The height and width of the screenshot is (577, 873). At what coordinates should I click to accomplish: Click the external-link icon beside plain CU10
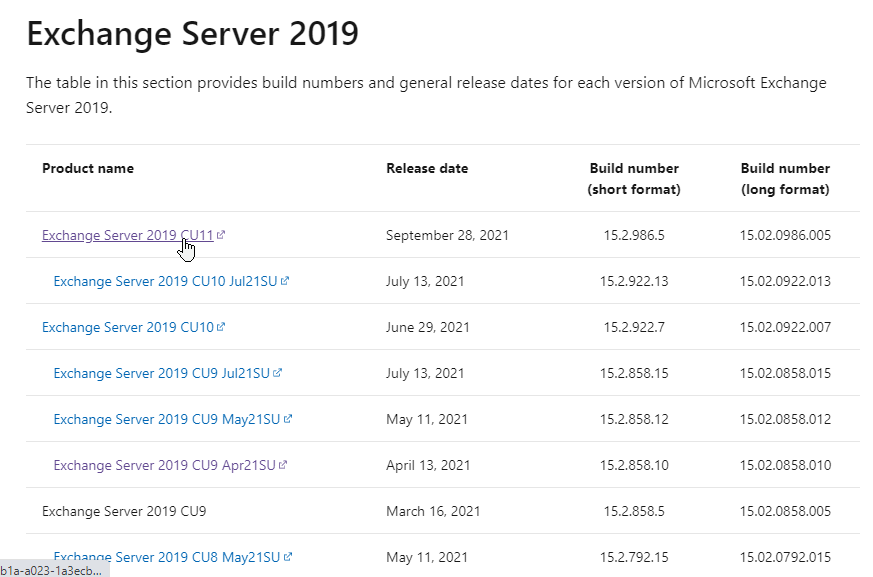tap(221, 327)
